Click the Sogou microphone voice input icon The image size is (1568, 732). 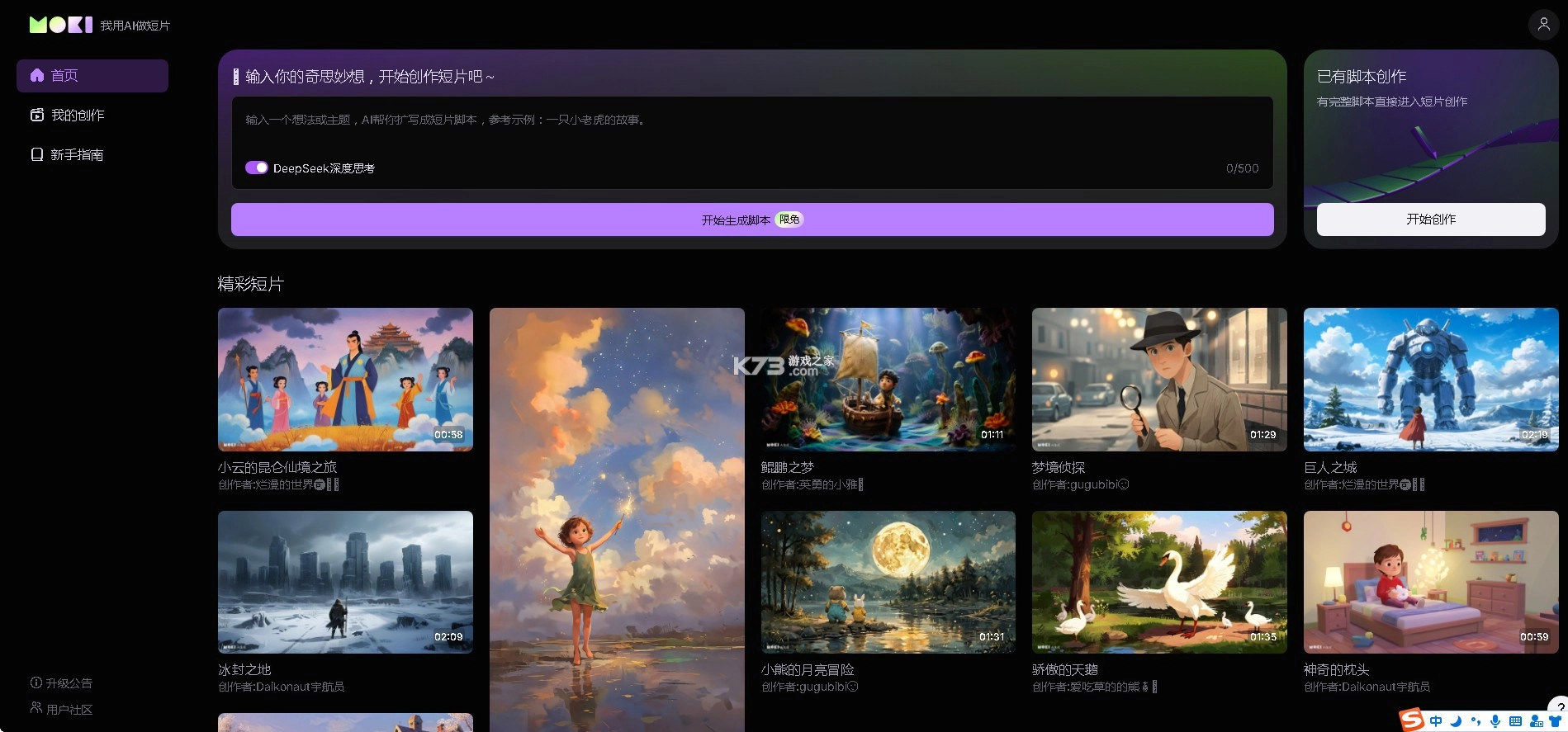click(x=1495, y=721)
